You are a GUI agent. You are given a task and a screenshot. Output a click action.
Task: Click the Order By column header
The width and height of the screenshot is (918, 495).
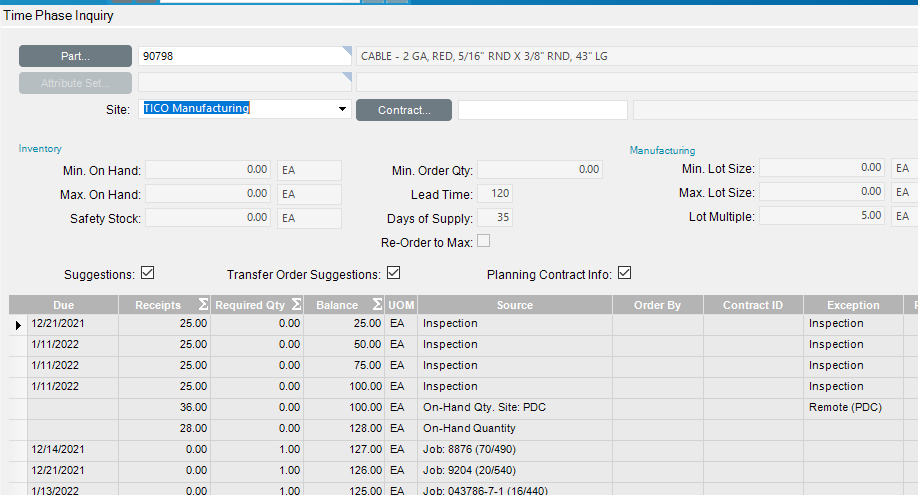[657, 305]
